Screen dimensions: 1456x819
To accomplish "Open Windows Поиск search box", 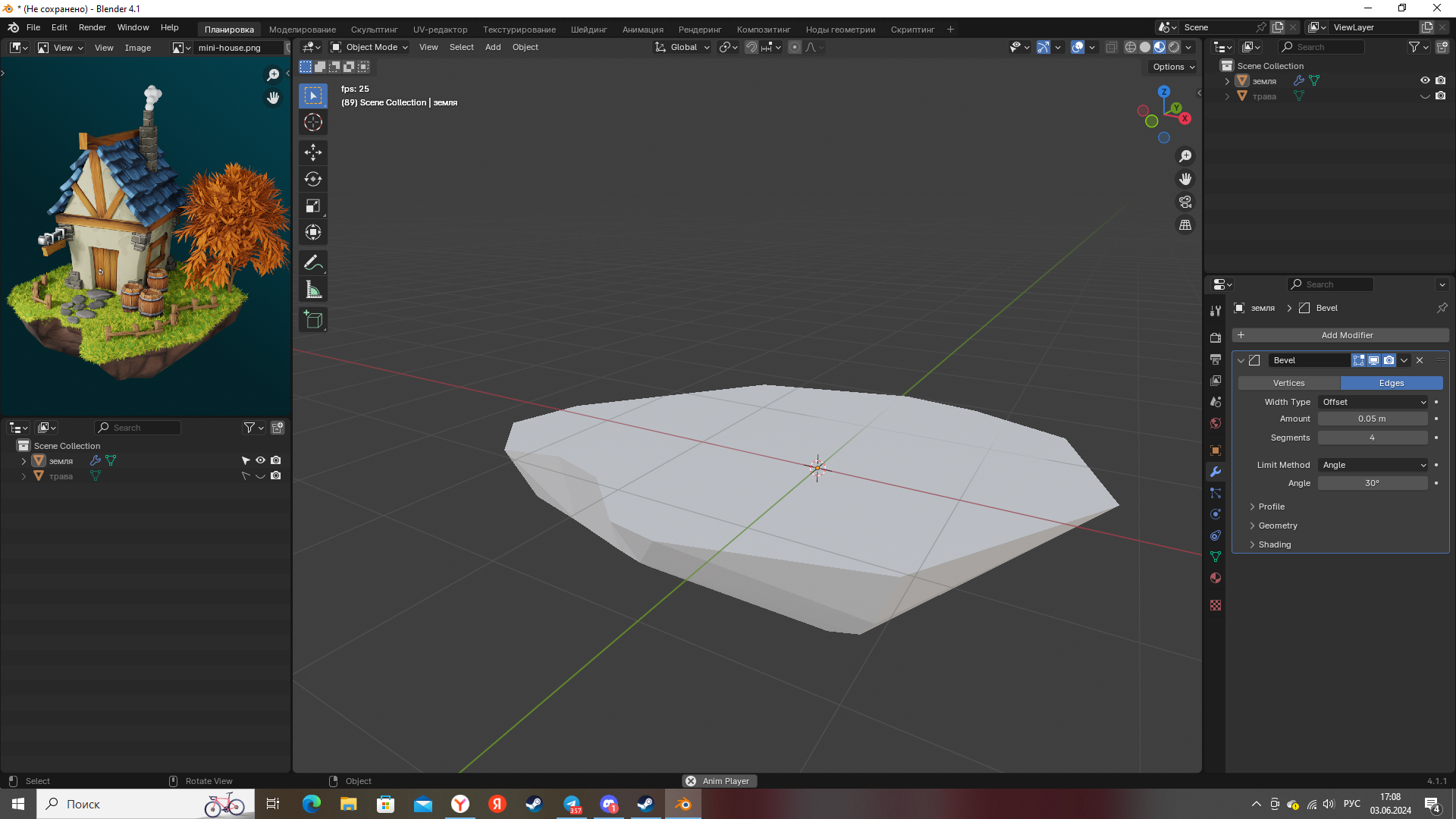I will tap(145, 804).
